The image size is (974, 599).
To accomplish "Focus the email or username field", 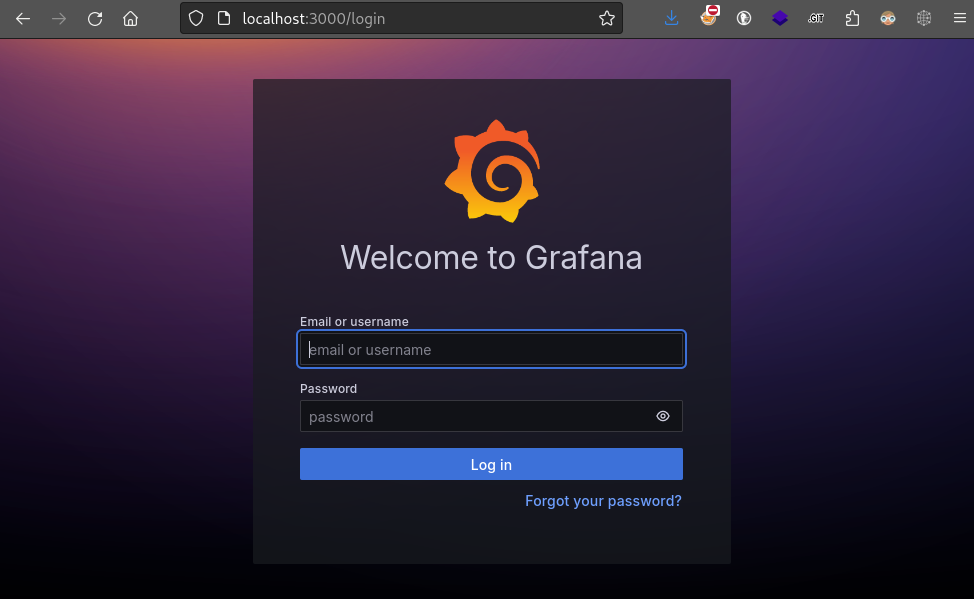I will (491, 349).
